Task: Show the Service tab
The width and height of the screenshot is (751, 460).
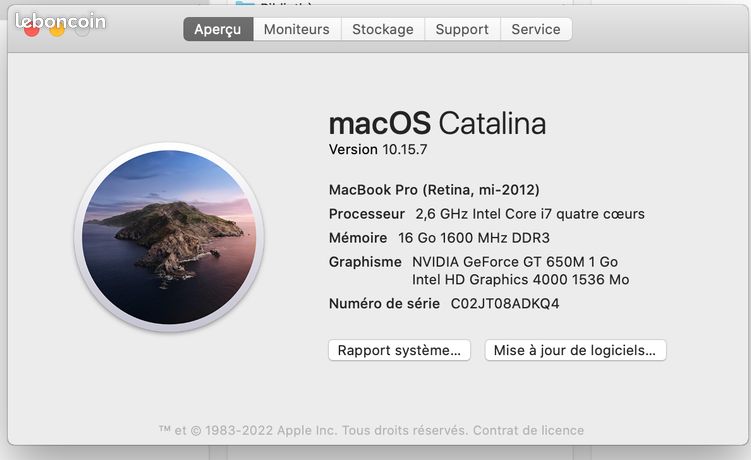Action: (x=536, y=29)
